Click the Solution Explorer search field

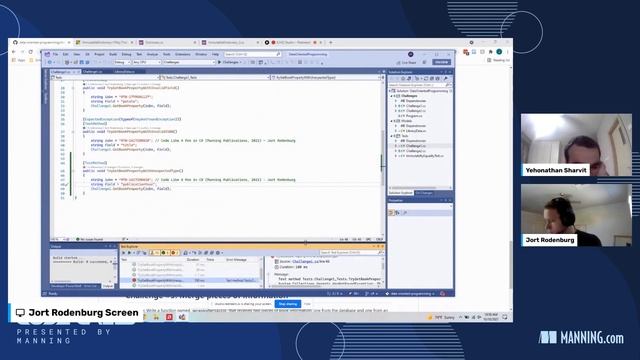[420, 85]
